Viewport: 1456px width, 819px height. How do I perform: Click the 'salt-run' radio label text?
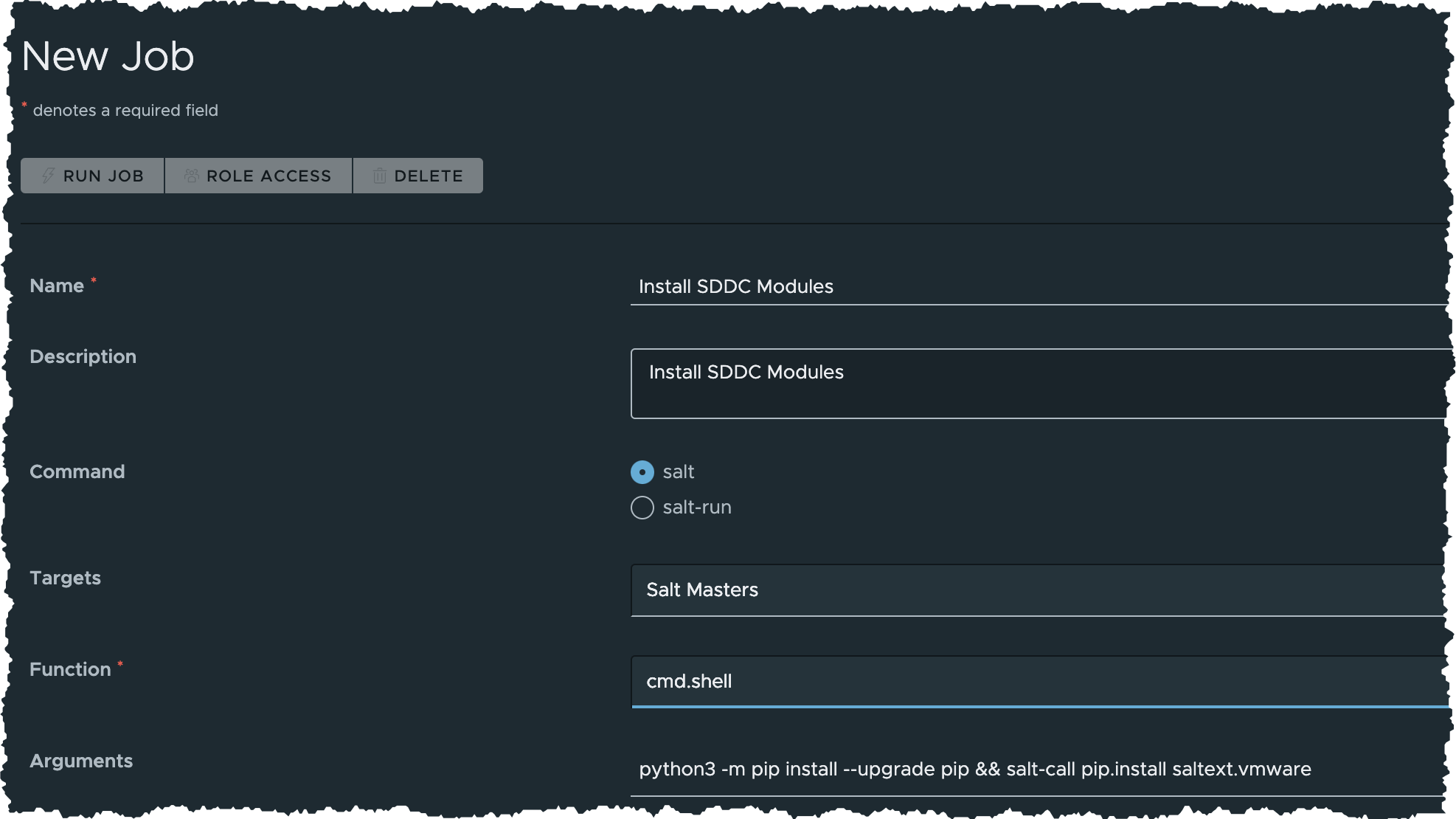(697, 508)
